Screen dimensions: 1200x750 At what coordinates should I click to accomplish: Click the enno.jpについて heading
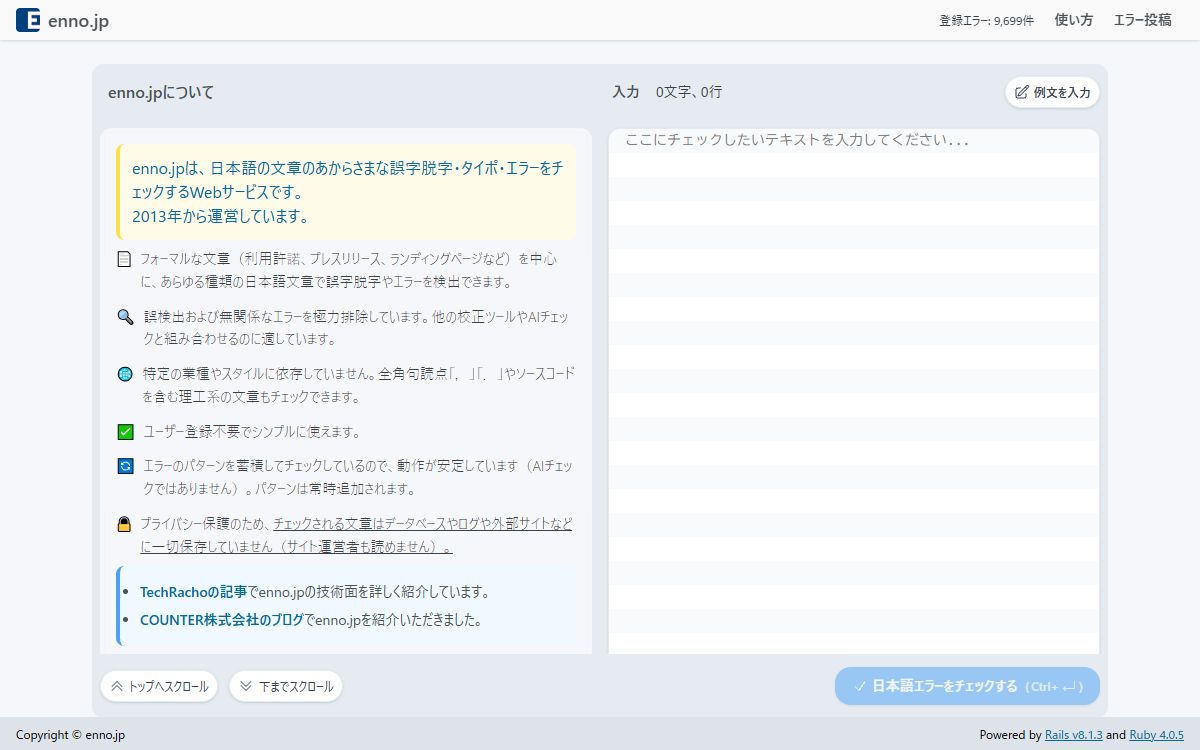pos(161,92)
